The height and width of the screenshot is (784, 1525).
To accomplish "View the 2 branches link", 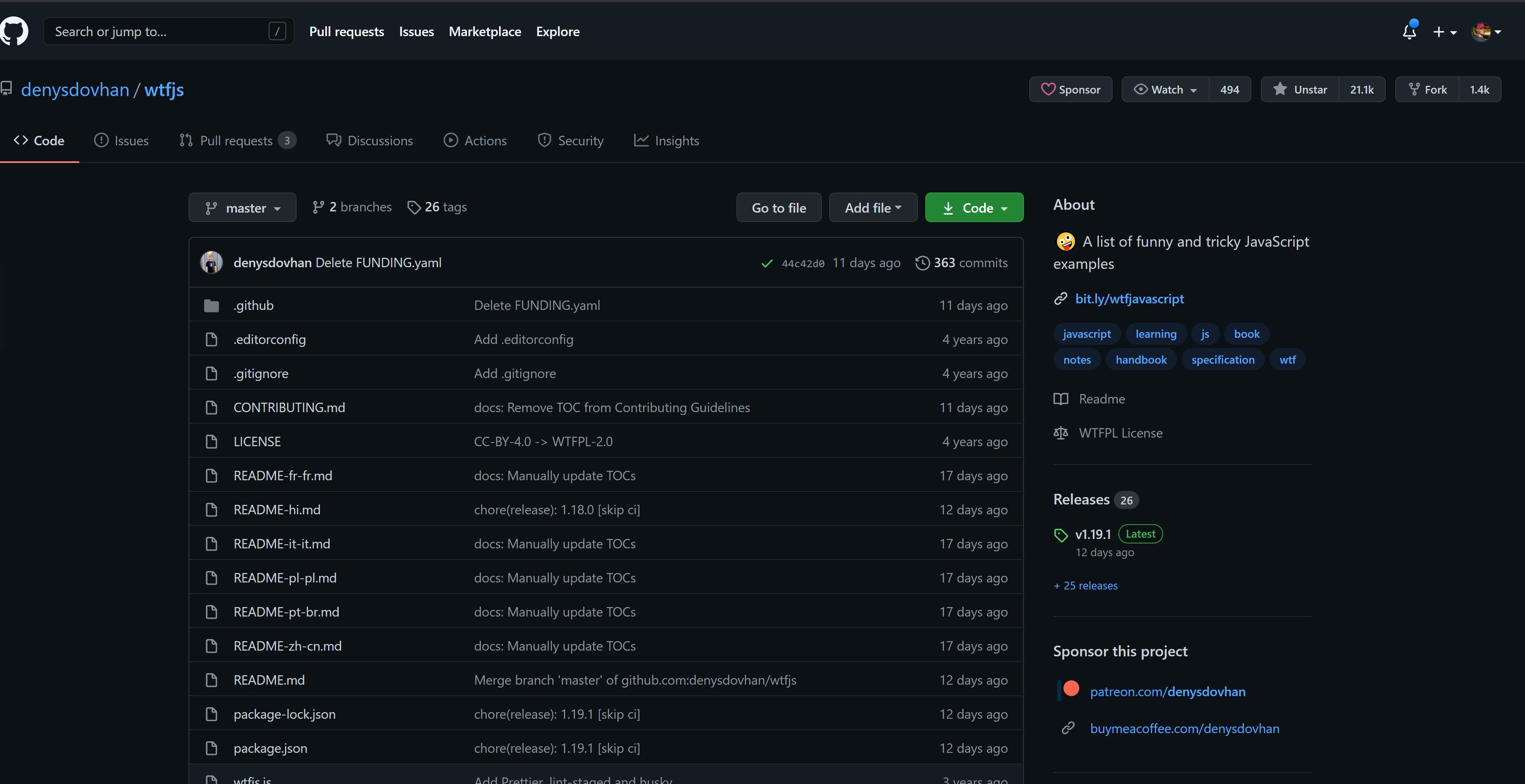I will [x=352, y=207].
